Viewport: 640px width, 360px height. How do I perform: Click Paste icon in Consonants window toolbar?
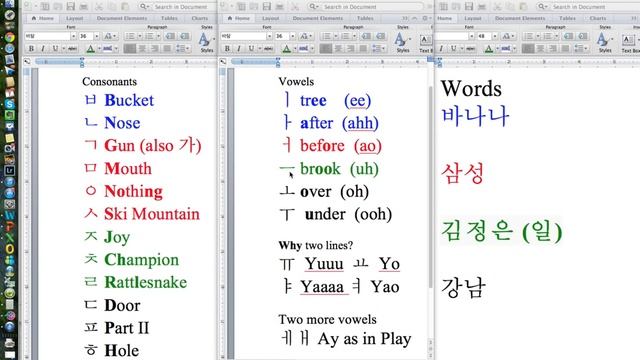pos(125,7)
